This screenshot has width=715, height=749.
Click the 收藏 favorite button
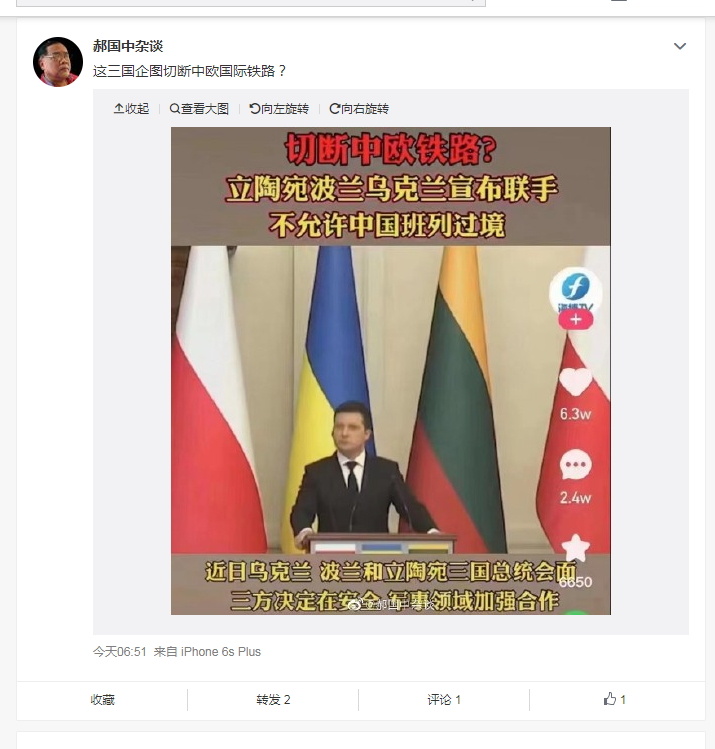click(103, 700)
